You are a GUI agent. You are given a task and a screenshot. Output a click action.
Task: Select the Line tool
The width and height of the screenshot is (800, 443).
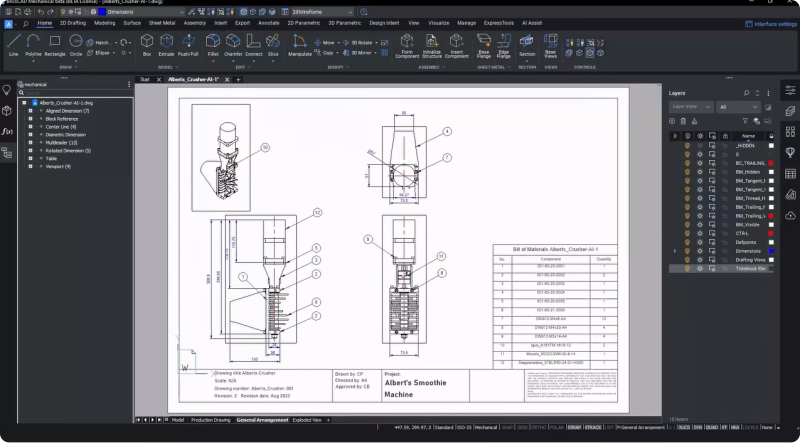pos(14,44)
